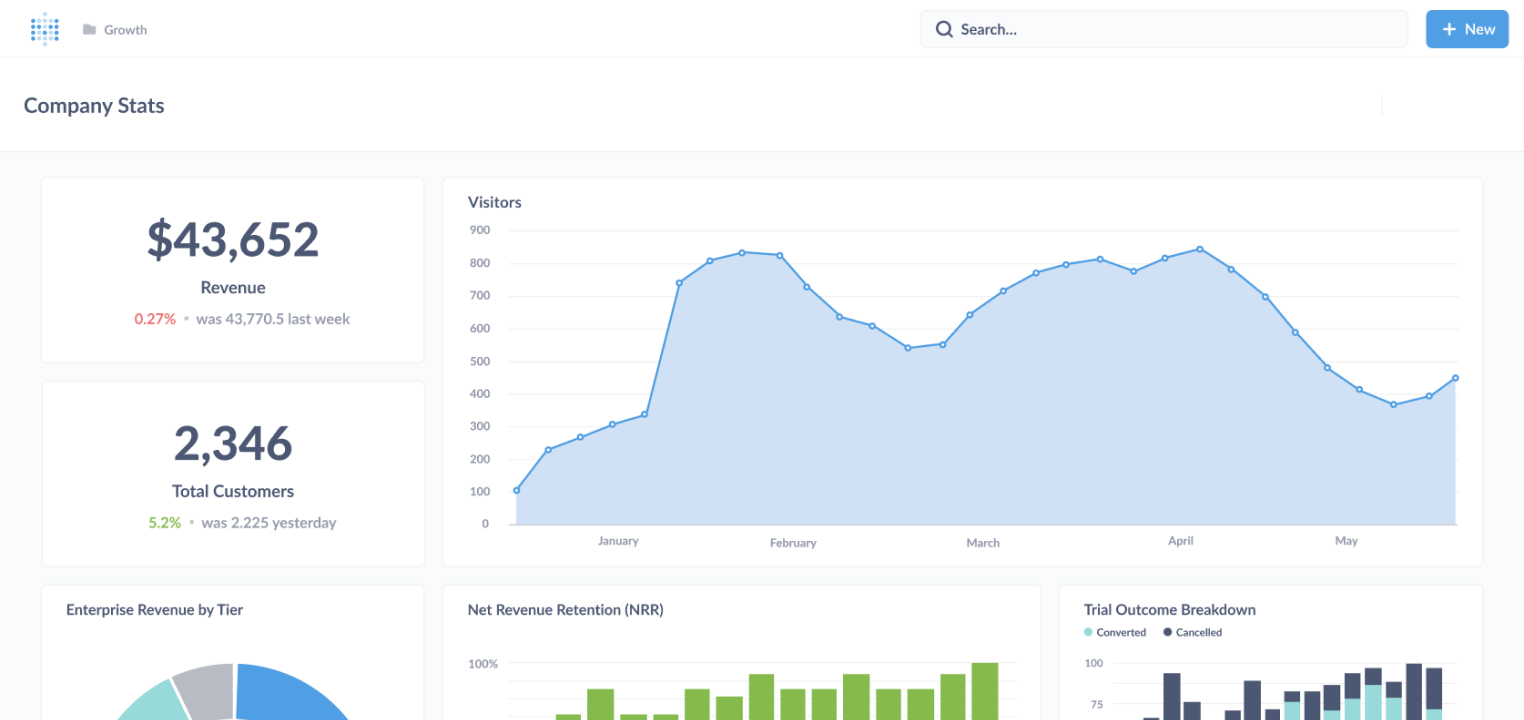Open the $43,652 Revenue card value
The height and width of the screenshot is (720, 1524).
(x=233, y=240)
